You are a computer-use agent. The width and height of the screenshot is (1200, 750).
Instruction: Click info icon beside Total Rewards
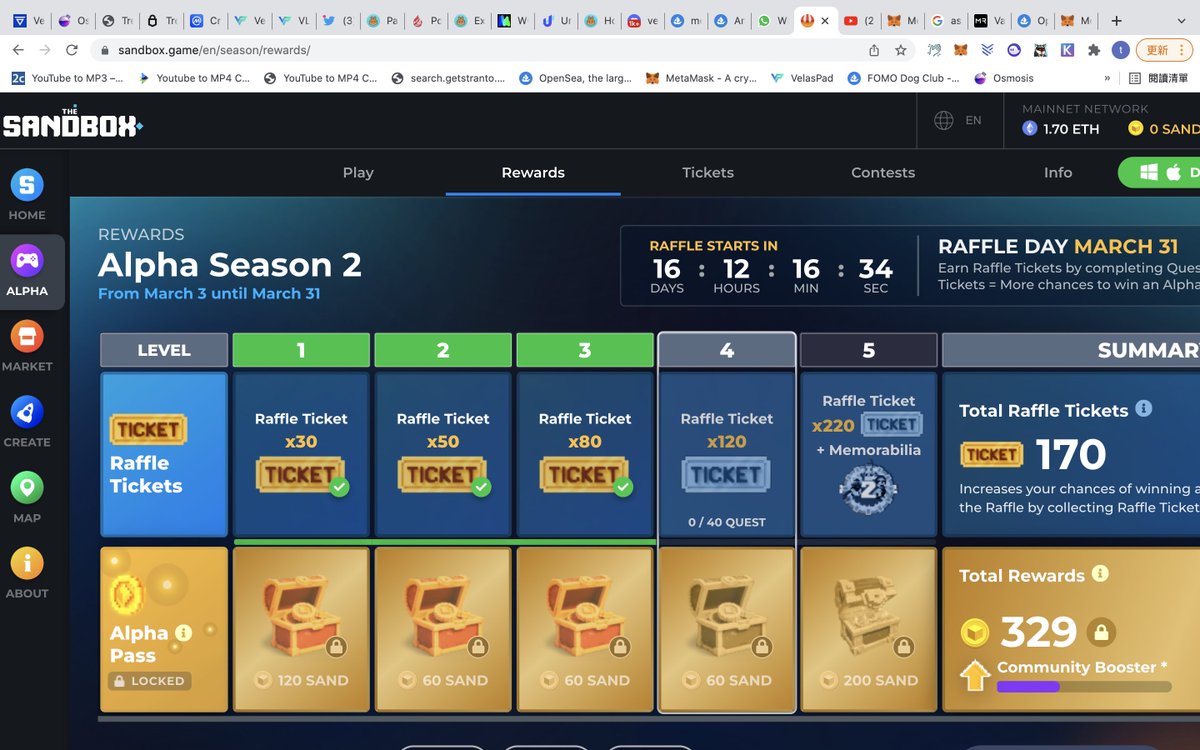[x=1100, y=574]
